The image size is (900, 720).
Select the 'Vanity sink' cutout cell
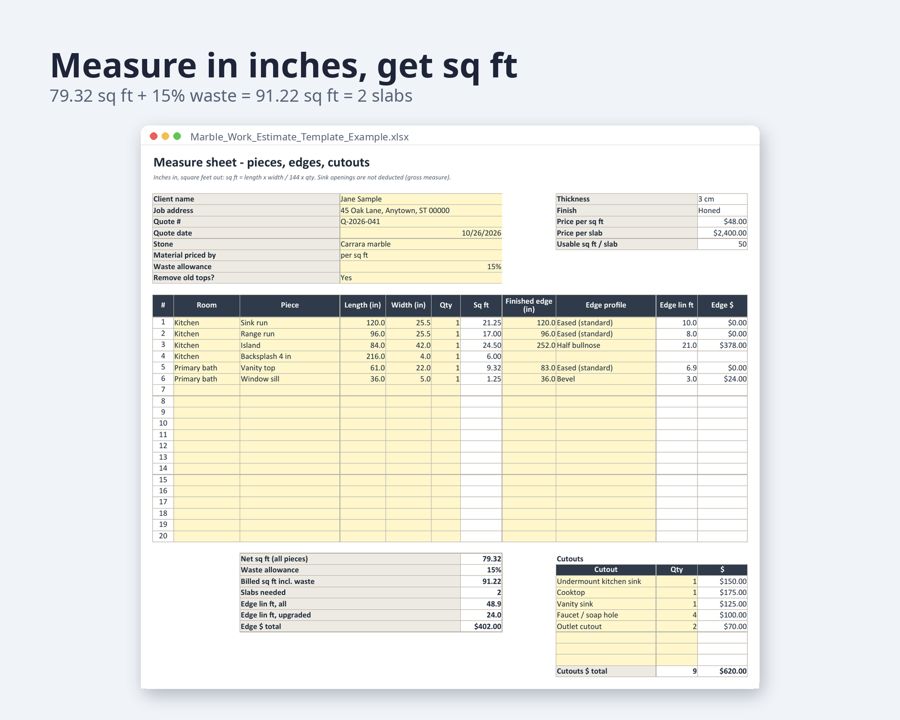[x=606, y=603]
